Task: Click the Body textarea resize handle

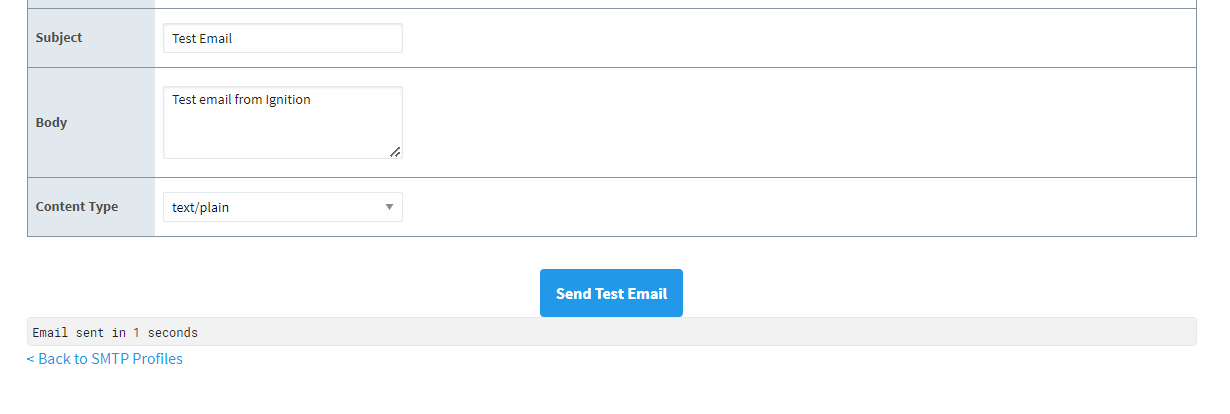Action: click(x=395, y=152)
